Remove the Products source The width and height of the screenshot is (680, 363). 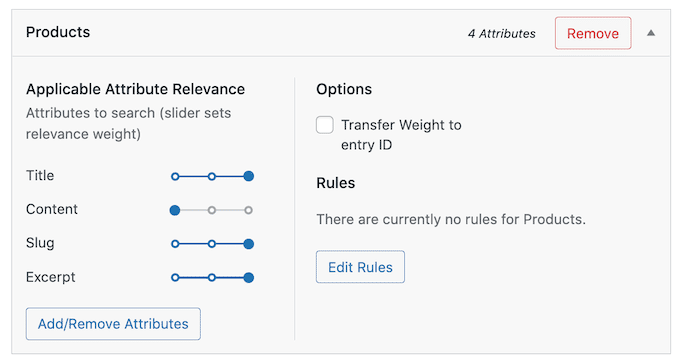pos(593,33)
